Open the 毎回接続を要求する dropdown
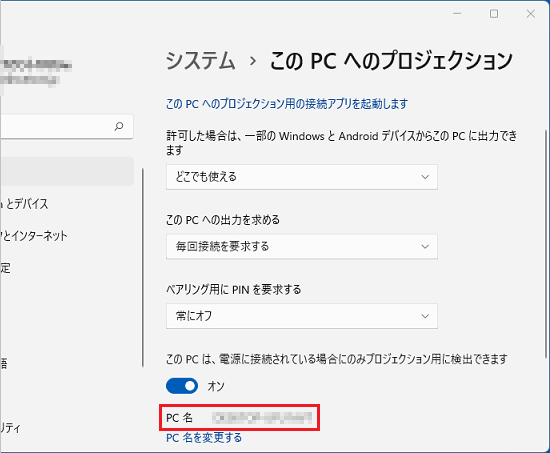 [302, 247]
